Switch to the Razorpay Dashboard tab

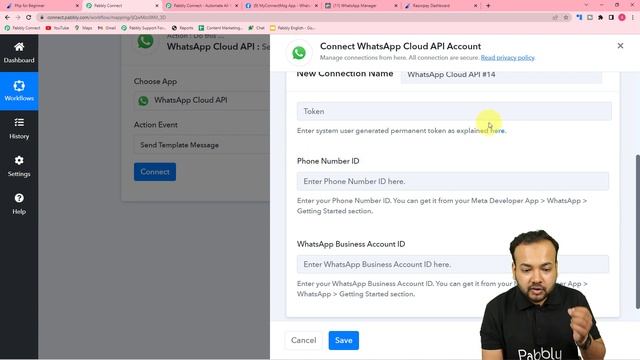click(x=441, y=6)
